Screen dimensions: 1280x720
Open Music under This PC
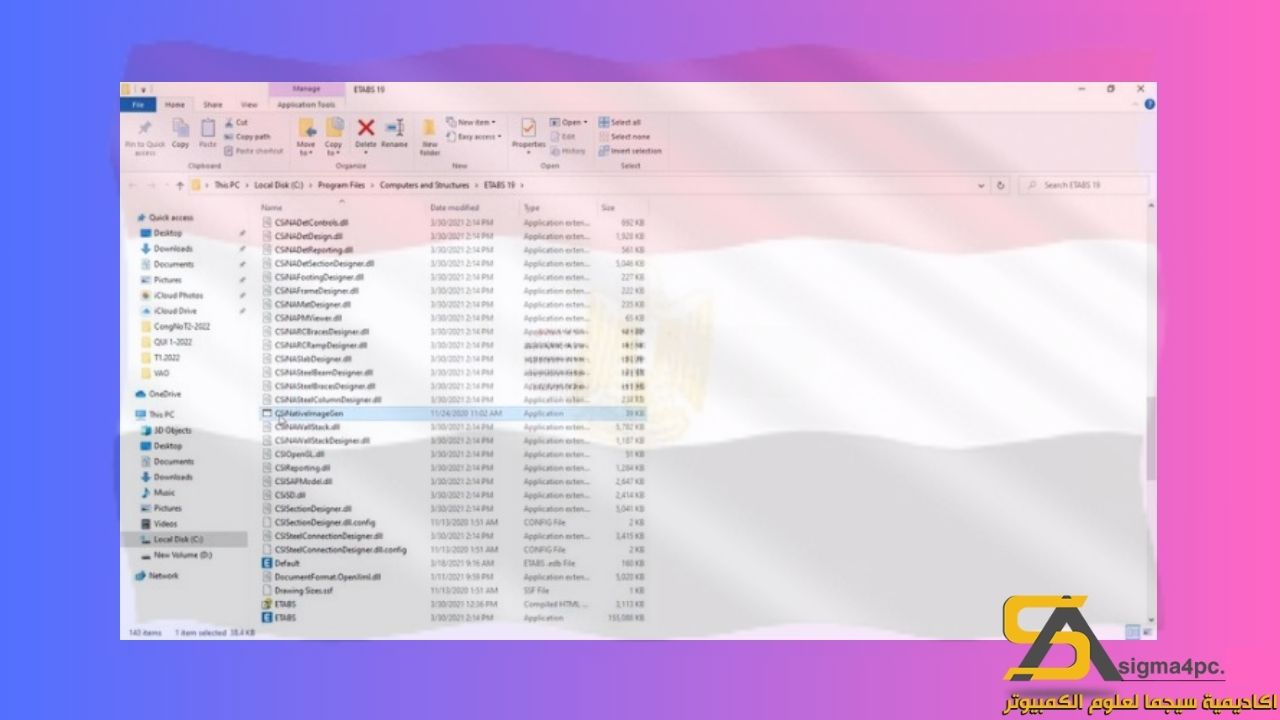click(164, 492)
